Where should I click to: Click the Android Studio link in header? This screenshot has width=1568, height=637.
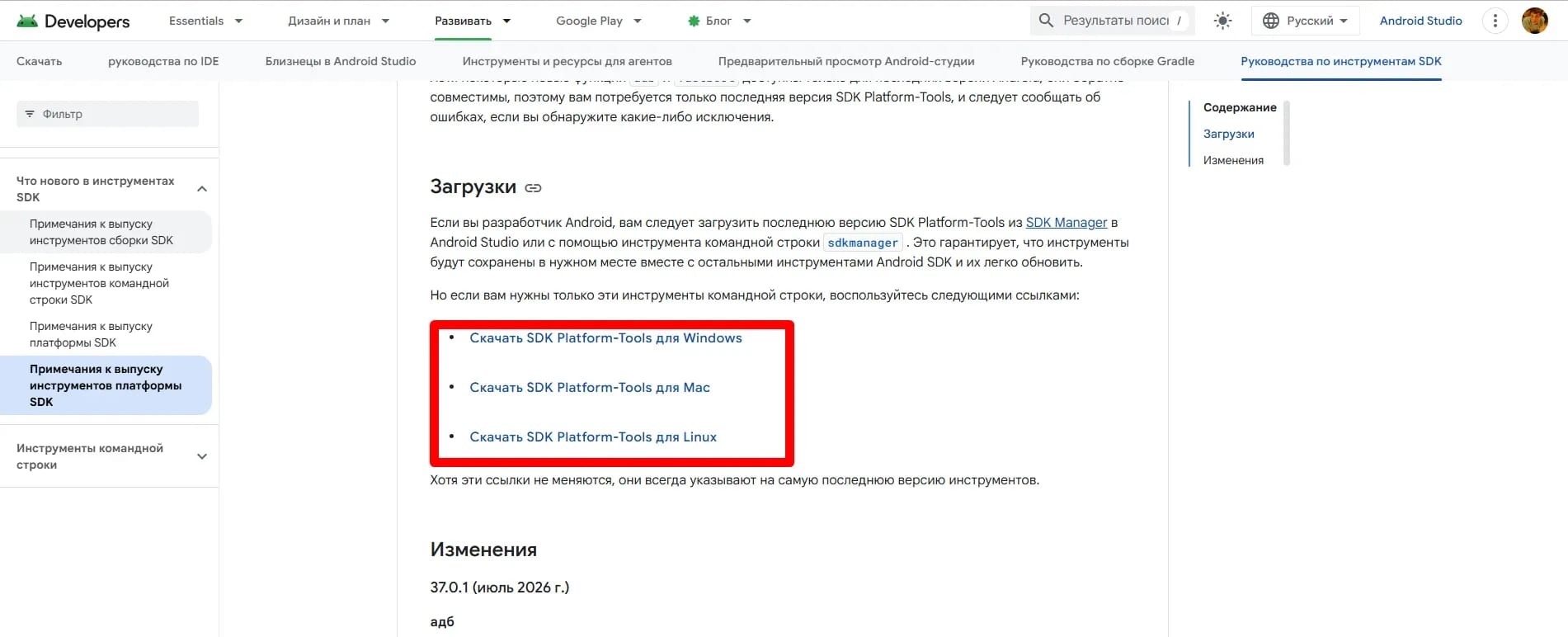point(1421,21)
